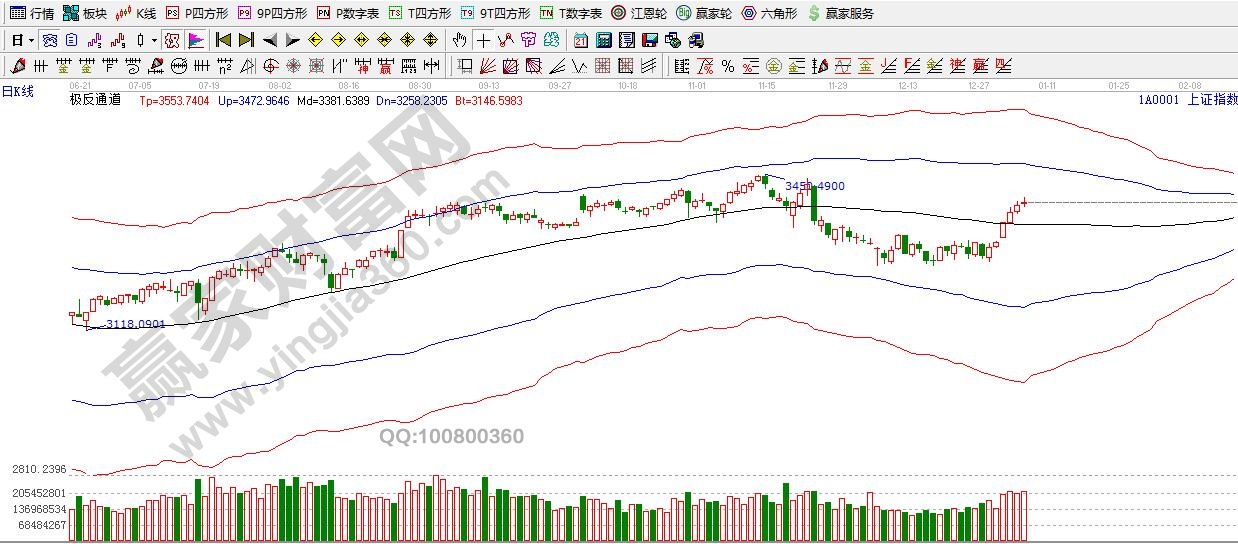Select the percent % retracement tool

tap(728, 67)
